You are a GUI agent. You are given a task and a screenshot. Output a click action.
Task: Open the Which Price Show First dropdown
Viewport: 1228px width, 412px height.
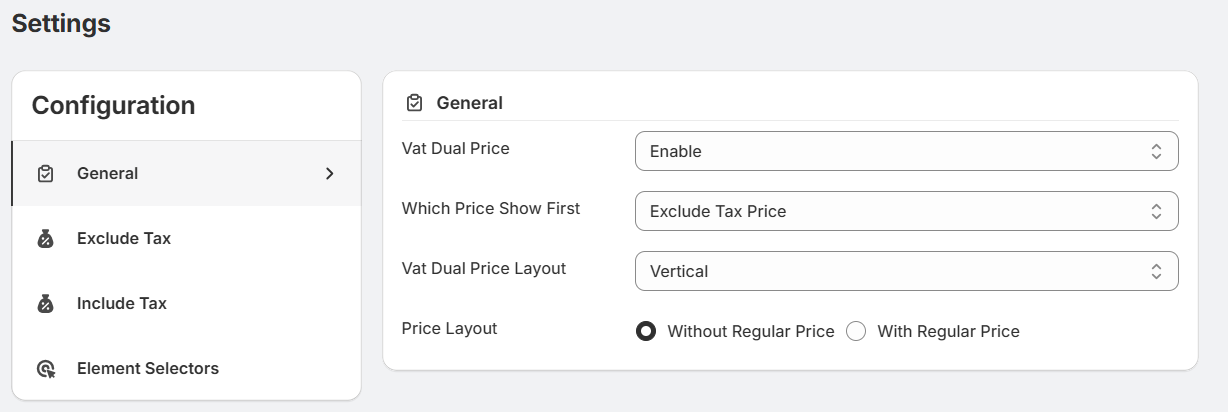click(x=906, y=212)
